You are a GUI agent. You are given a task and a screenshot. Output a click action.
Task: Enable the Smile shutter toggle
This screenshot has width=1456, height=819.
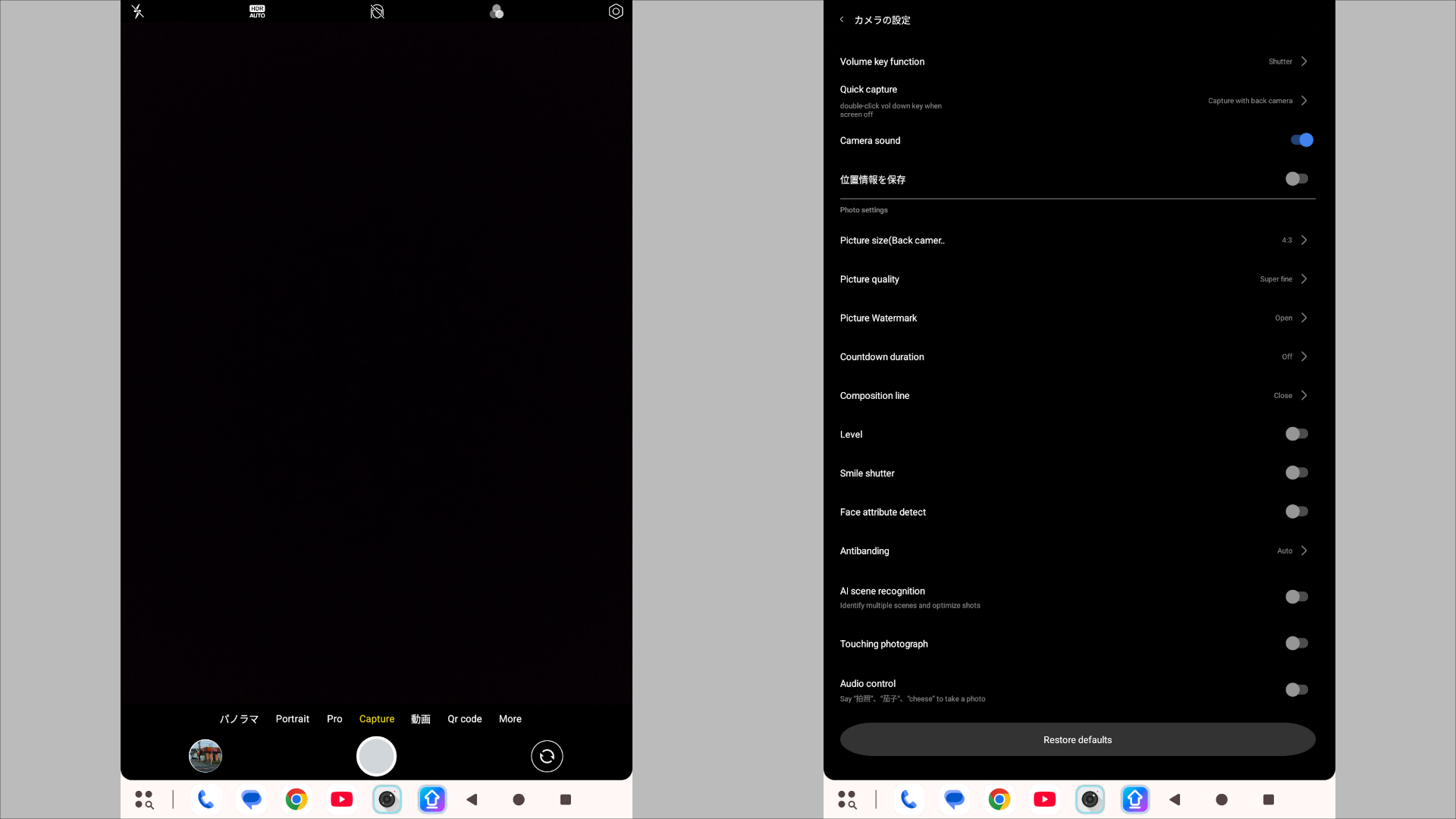(x=1296, y=472)
